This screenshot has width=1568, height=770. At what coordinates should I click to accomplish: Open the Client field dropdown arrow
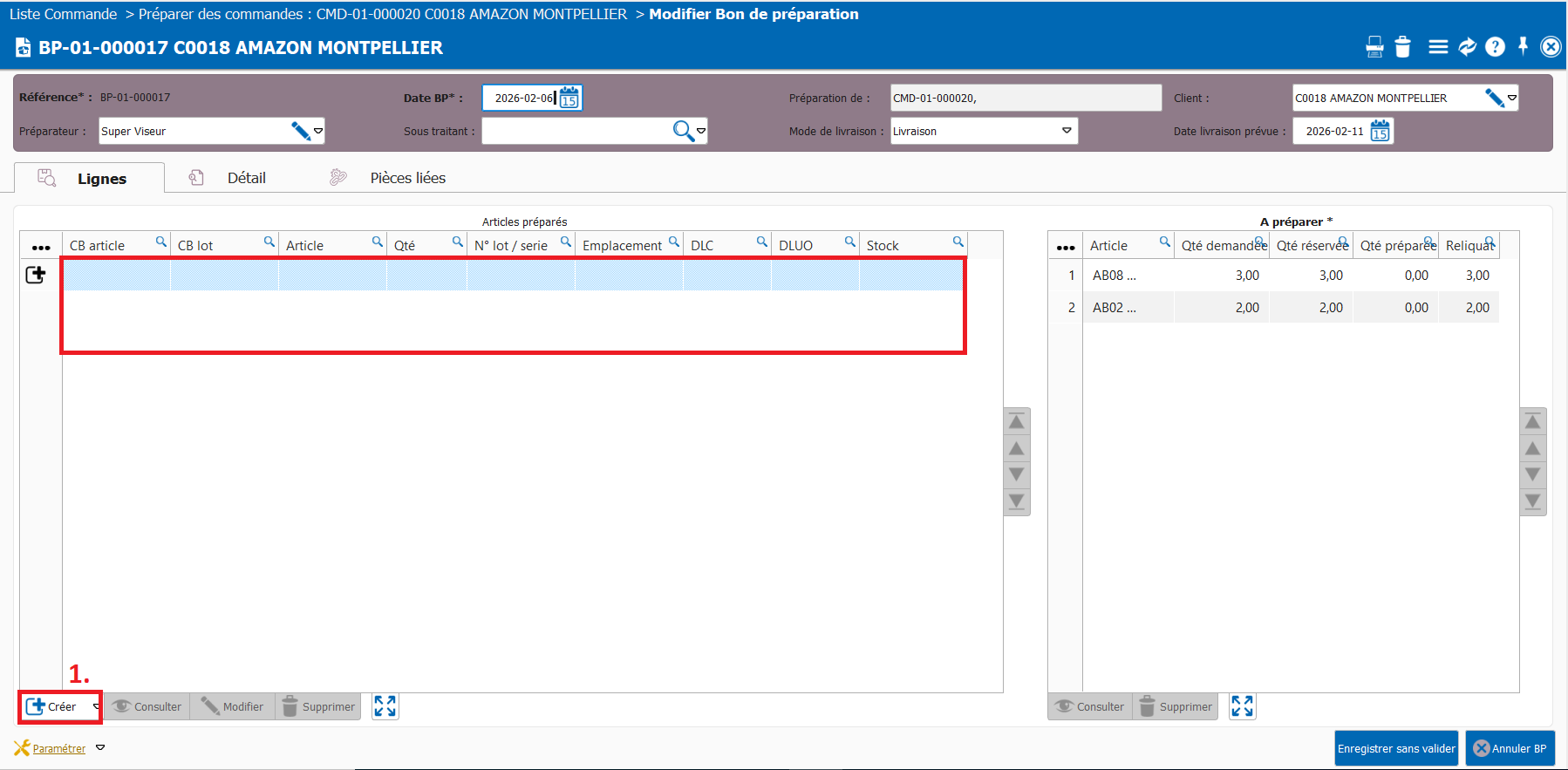coord(1512,98)
